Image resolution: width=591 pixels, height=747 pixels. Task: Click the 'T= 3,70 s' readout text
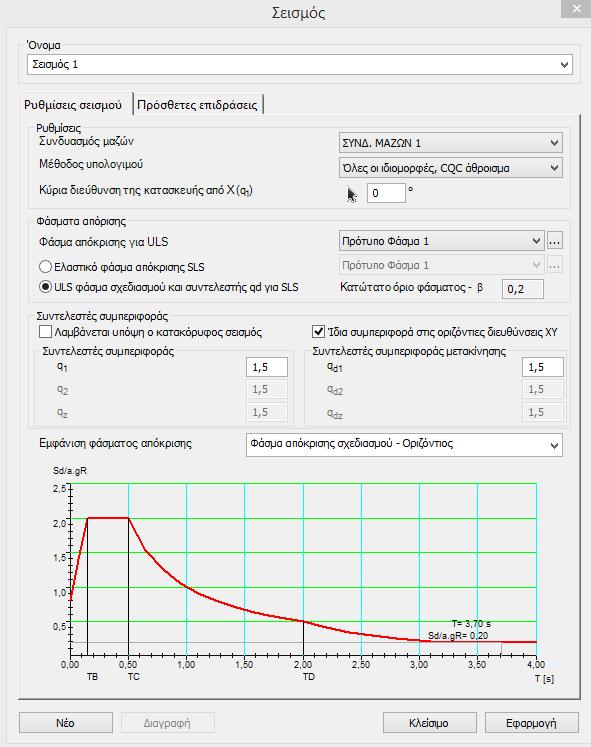[x=471, y=623]
